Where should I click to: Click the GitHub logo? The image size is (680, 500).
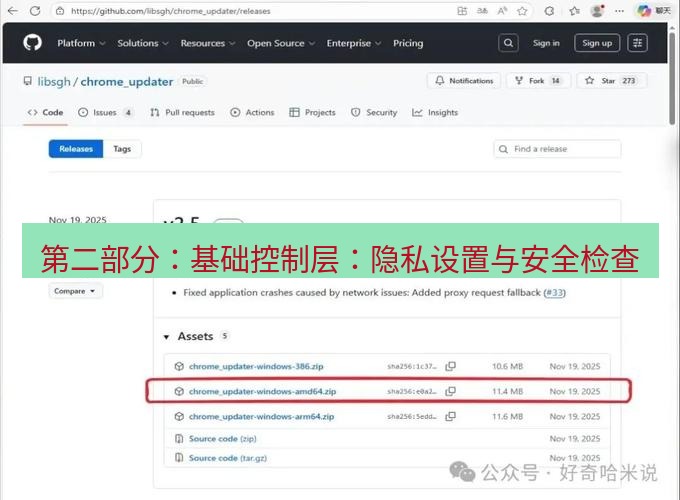[x=32, y=43]
